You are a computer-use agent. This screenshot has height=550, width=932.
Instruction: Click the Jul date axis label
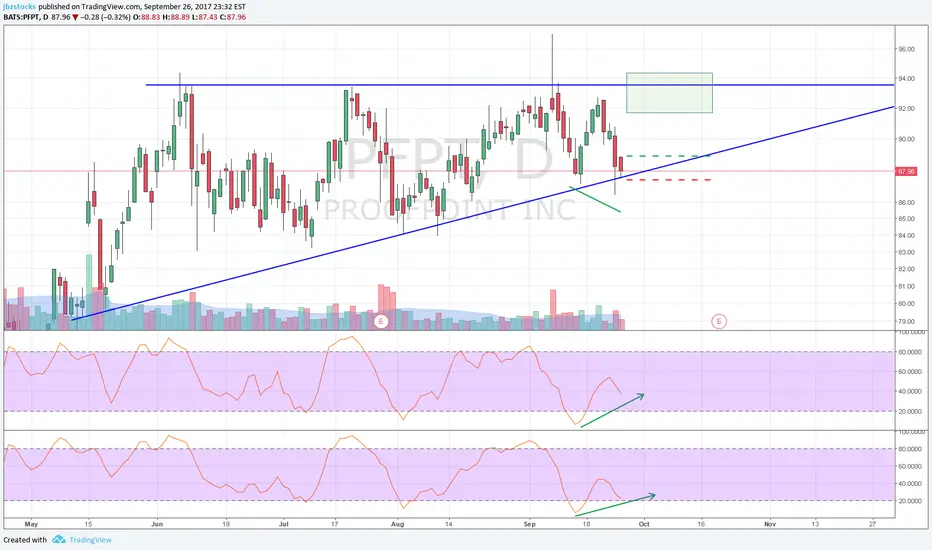pyautogui.click(x=284, y=524)
